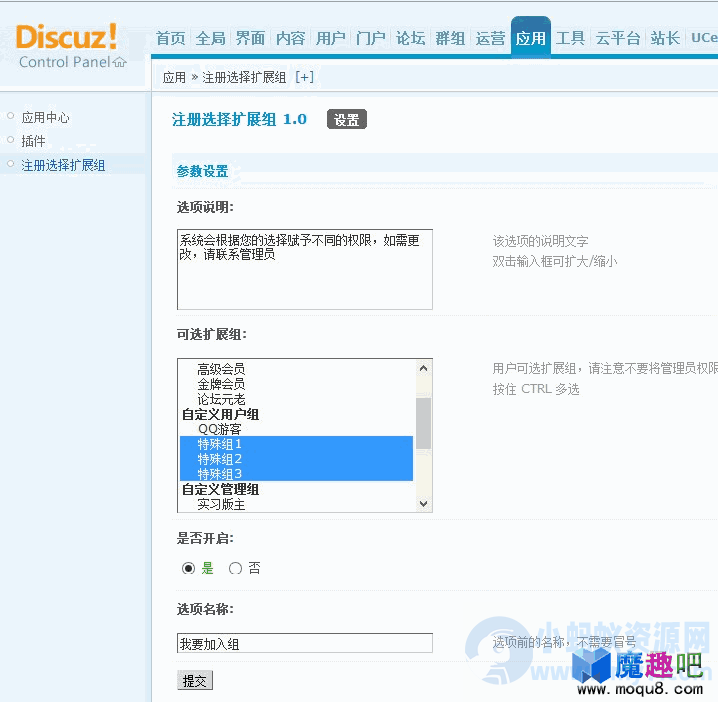Switch to the 运营 tab

[490, 38]
